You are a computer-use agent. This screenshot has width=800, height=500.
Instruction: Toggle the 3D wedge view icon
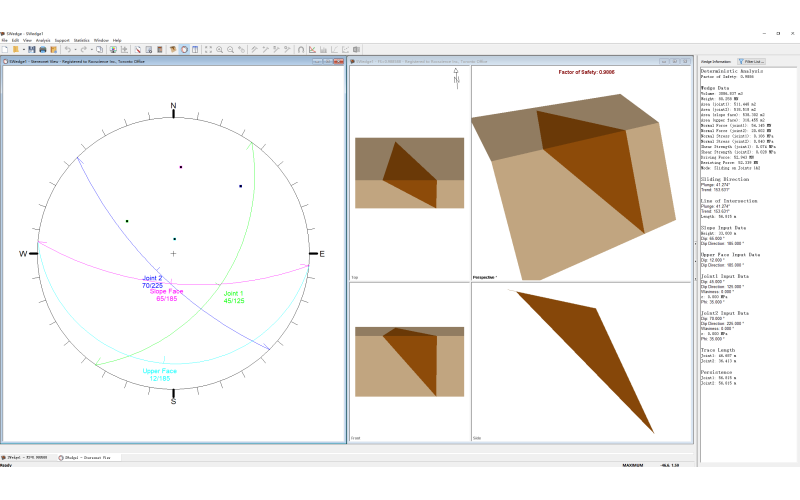[173, 49]
